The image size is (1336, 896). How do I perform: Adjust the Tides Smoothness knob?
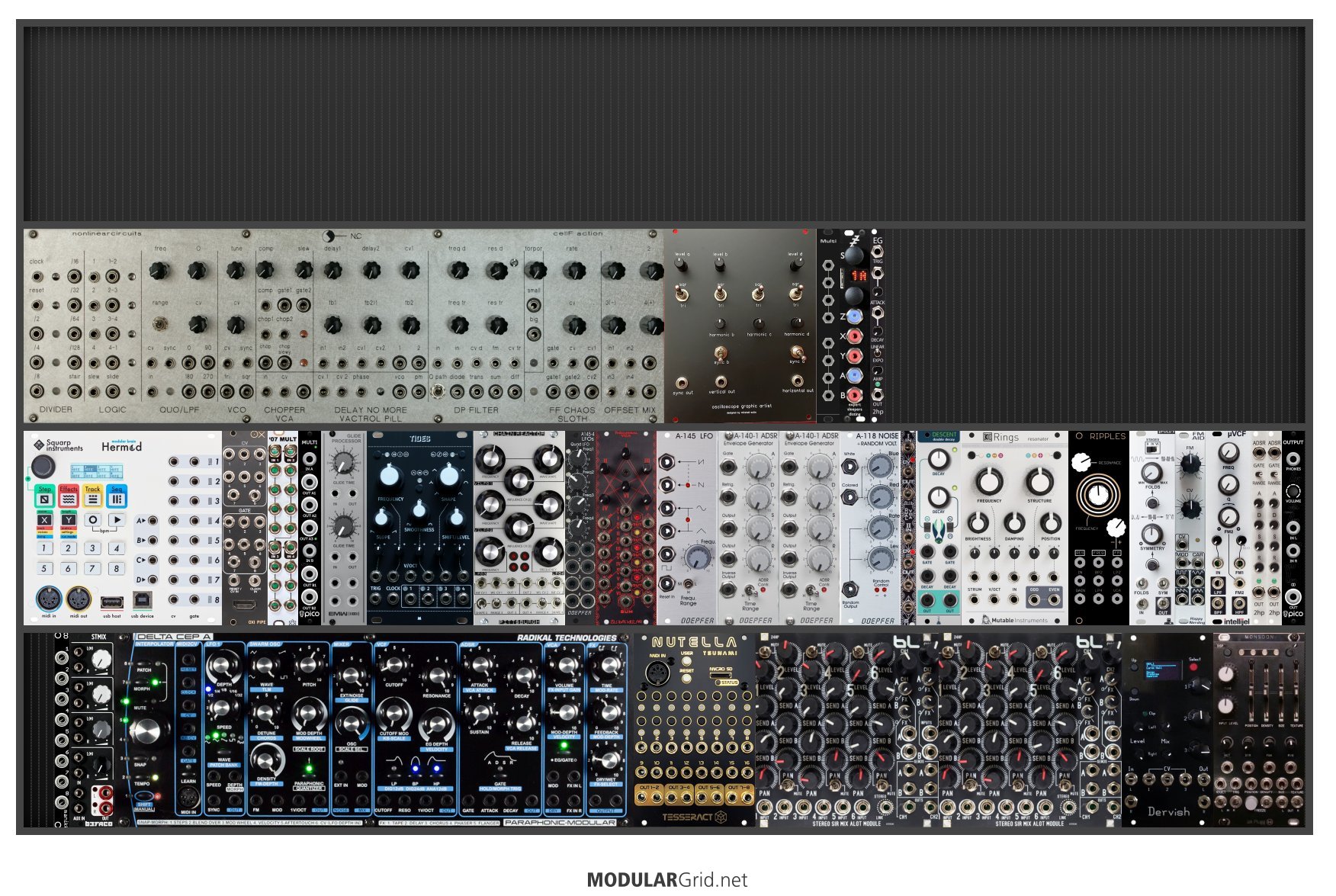click(x=419, y=509)
